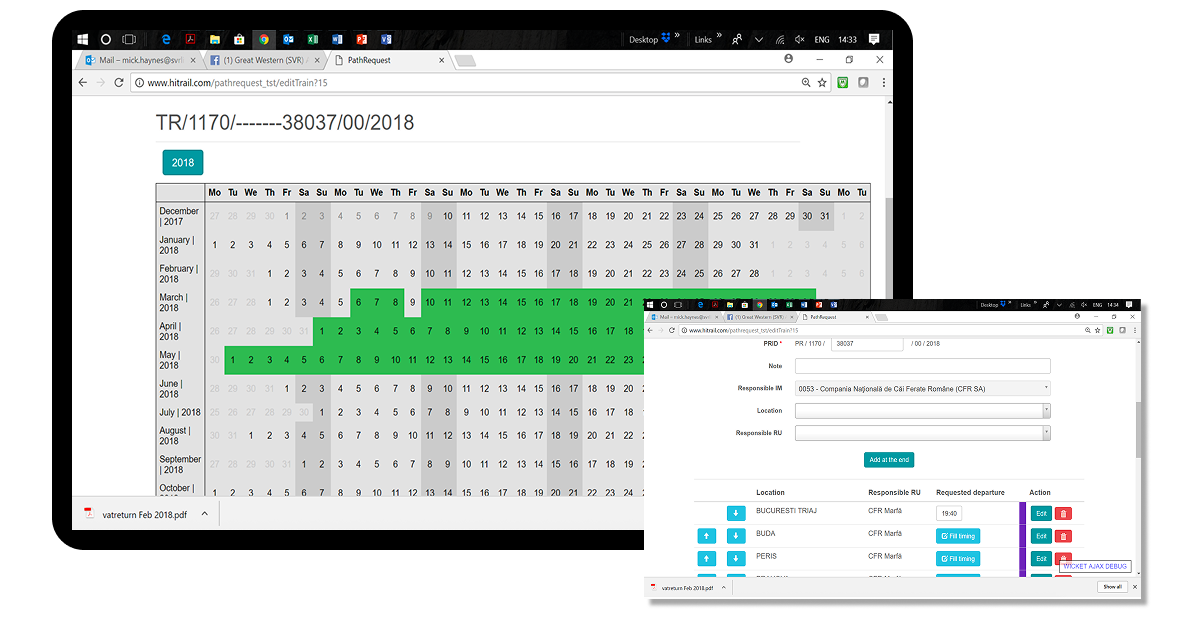
Task: Show hidden tray icons in large window taskbar
Action: pyautogui.click(x=759, y=40)
